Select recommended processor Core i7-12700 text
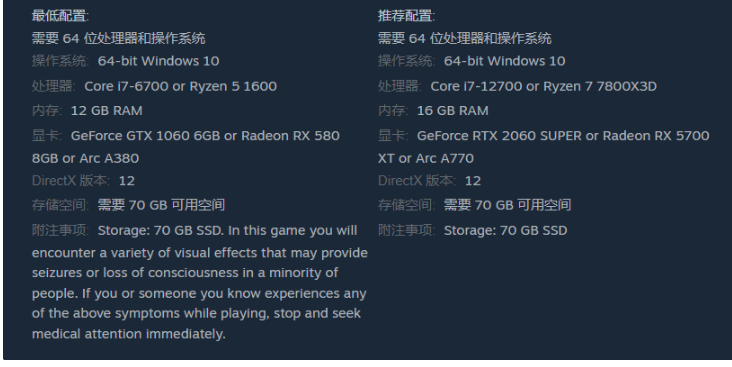 pyautogui.click(x=476, y=86)
